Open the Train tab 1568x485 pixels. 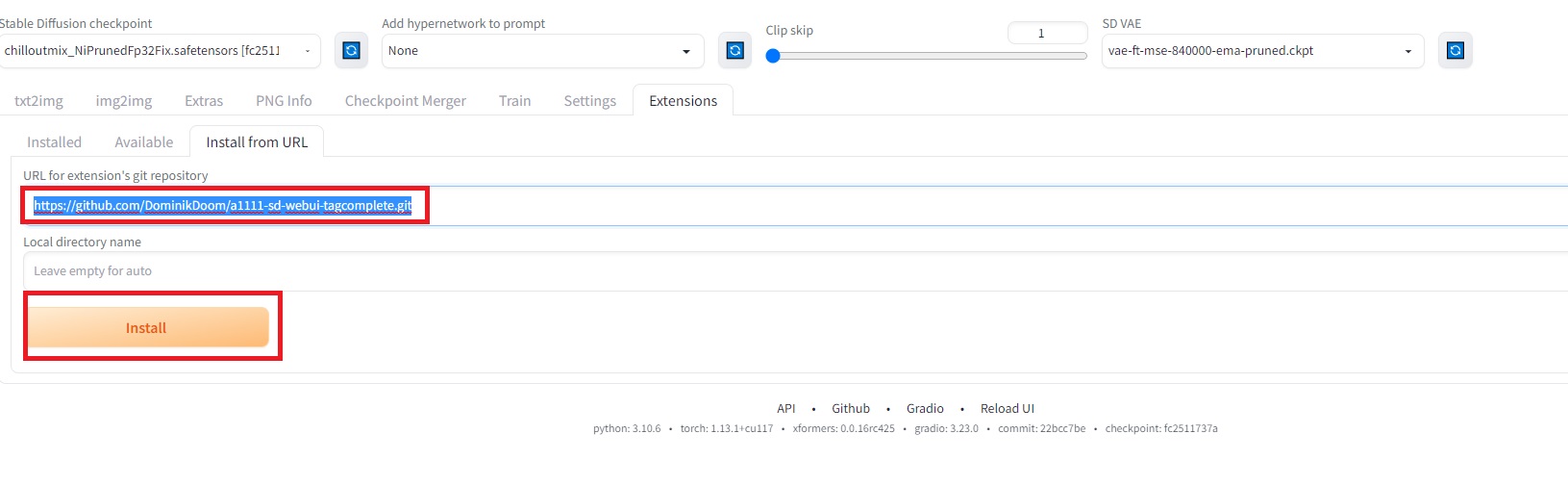pyautogui.click(x=515, y=101)
